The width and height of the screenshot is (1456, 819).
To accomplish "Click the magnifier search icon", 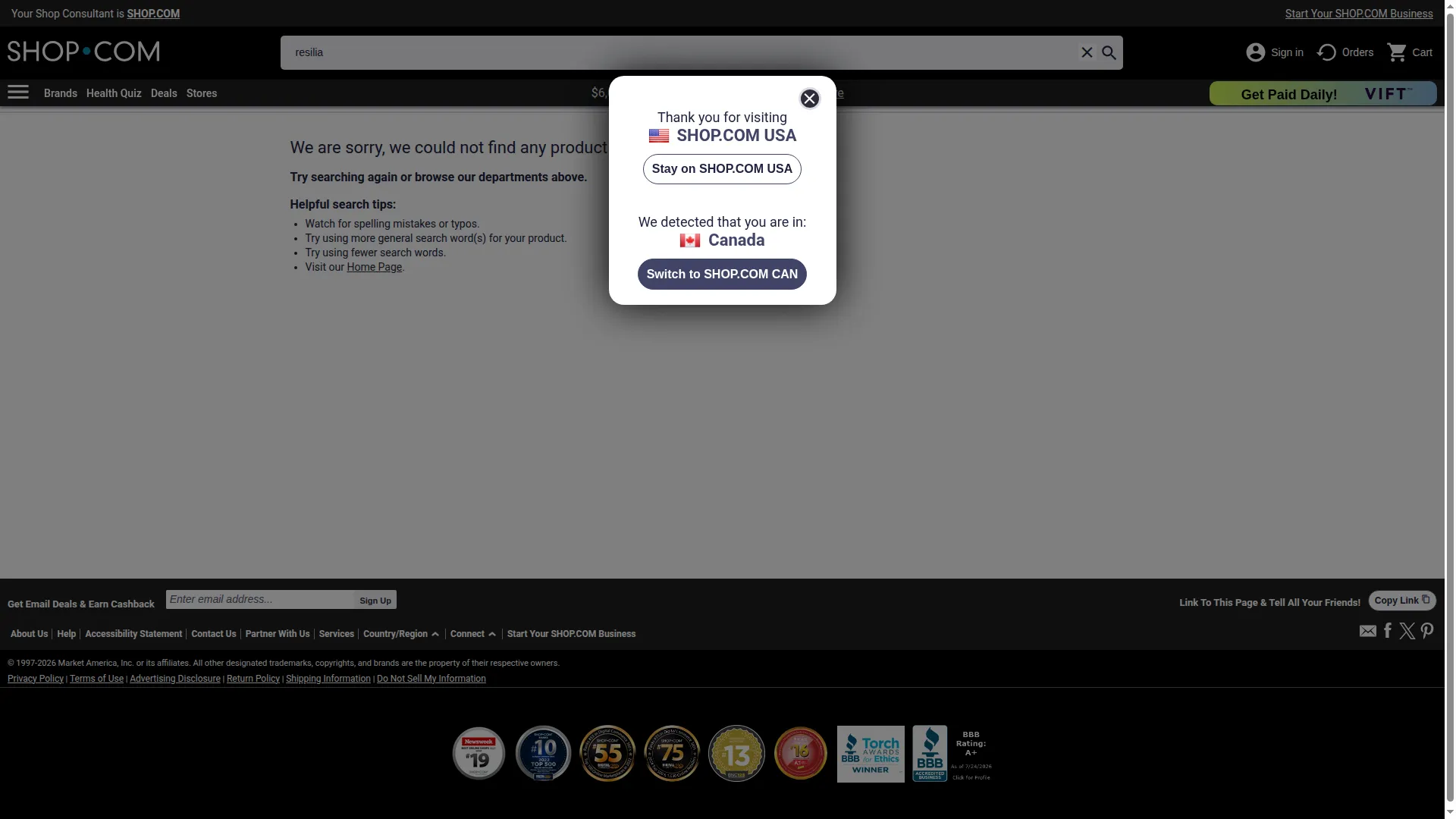I will [x=1109, y=52].
